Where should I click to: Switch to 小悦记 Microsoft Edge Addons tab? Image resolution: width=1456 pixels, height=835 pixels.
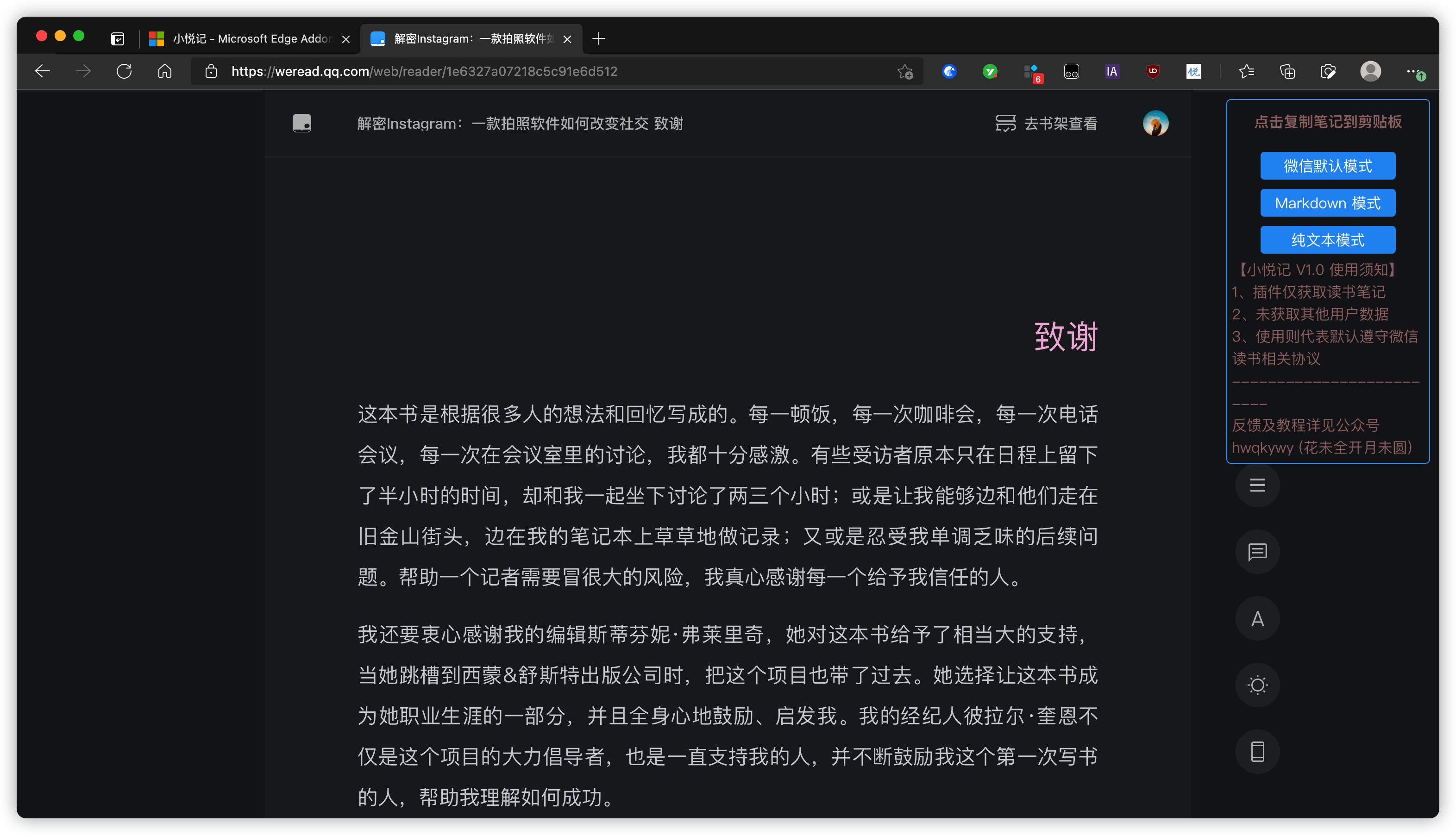coord(247,39)
